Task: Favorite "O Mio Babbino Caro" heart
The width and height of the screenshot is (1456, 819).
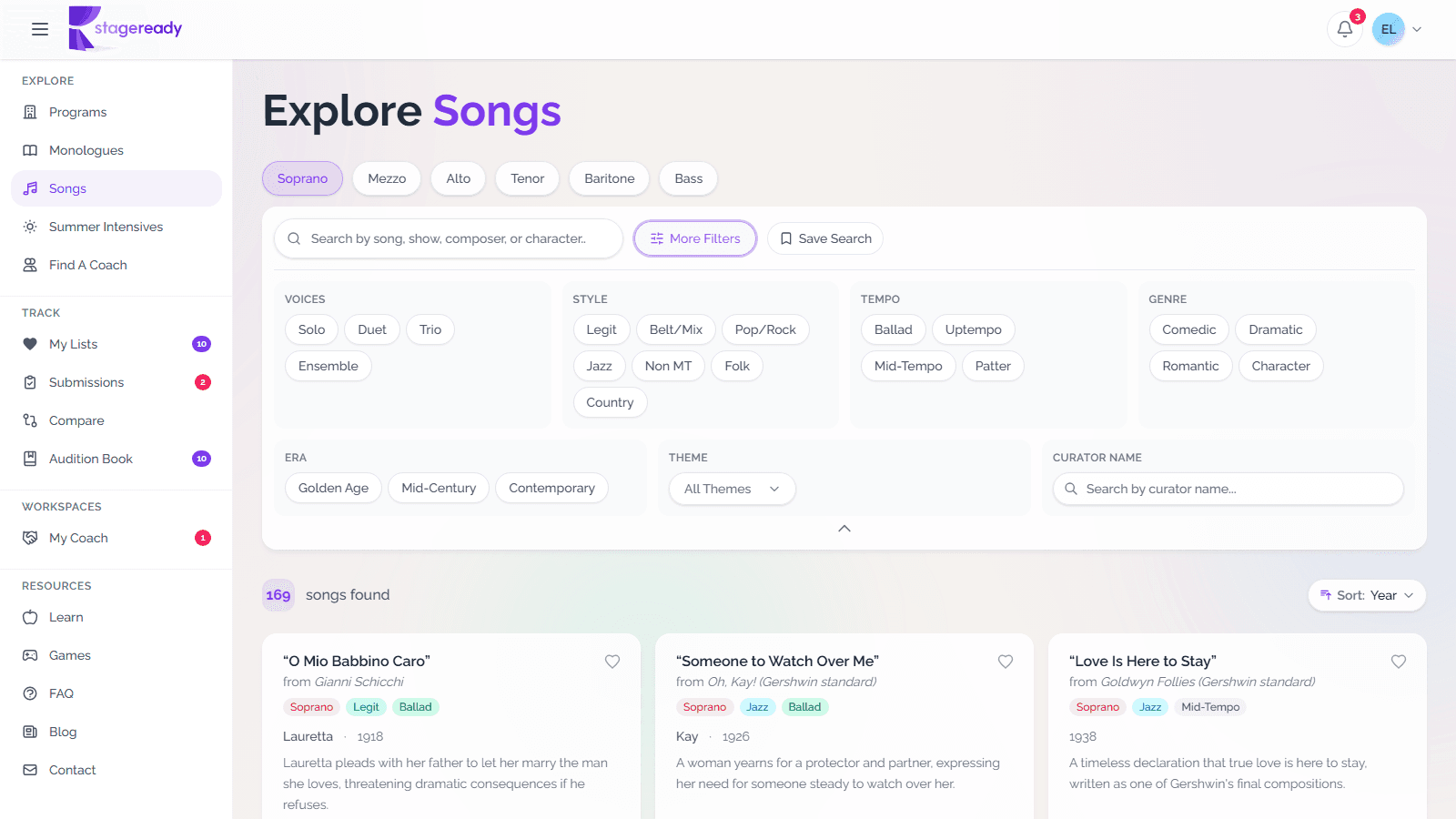Action: coord(612,662)
